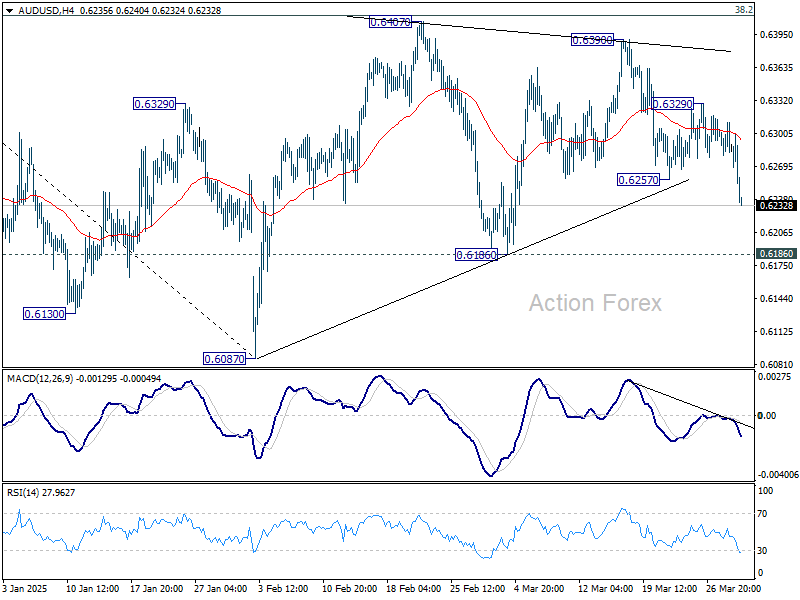Select the 0.63900 price label

[592, 40]
